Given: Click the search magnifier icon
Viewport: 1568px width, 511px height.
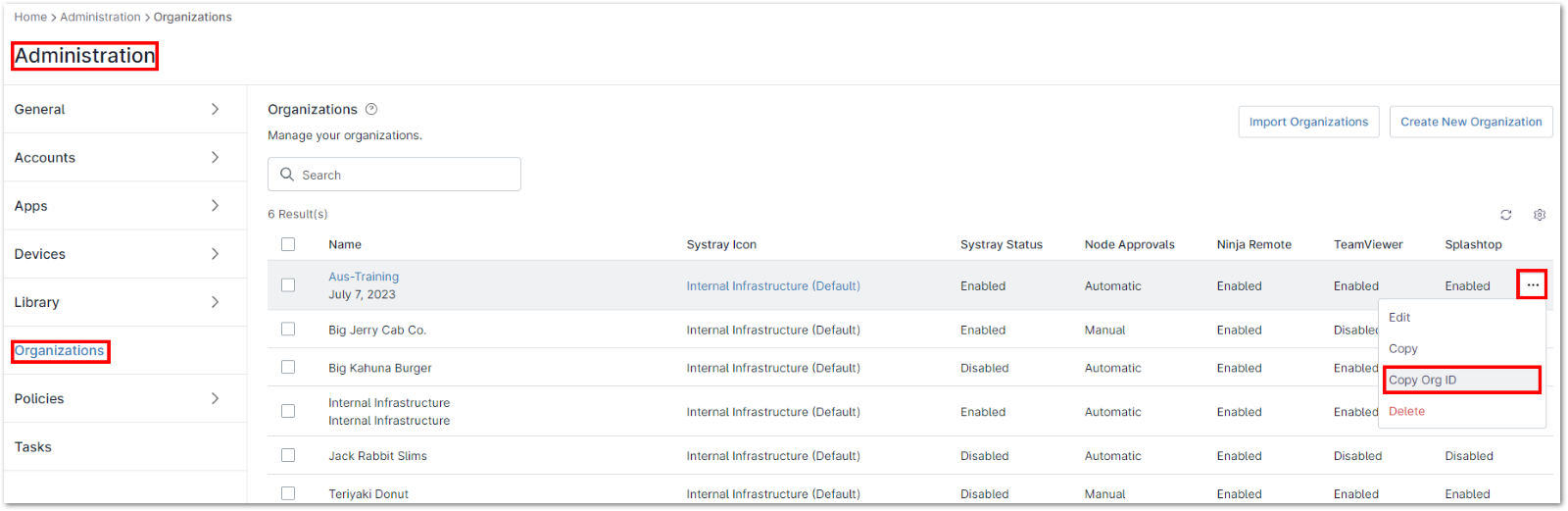Looking at the screenshot, I should click(287, 174).
